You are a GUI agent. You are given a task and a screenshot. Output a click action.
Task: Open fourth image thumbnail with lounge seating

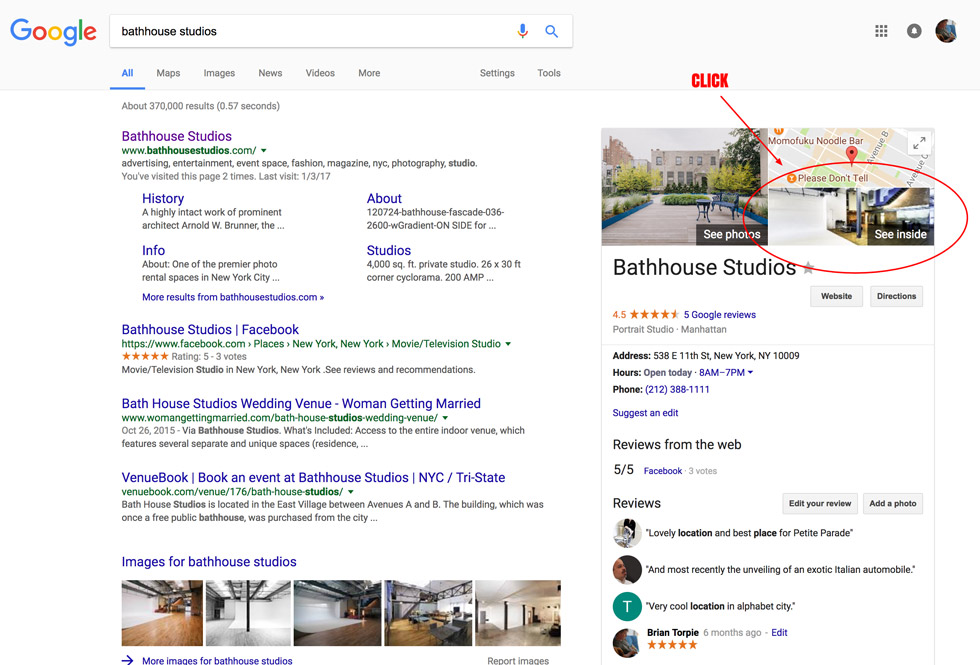point(428,613)
